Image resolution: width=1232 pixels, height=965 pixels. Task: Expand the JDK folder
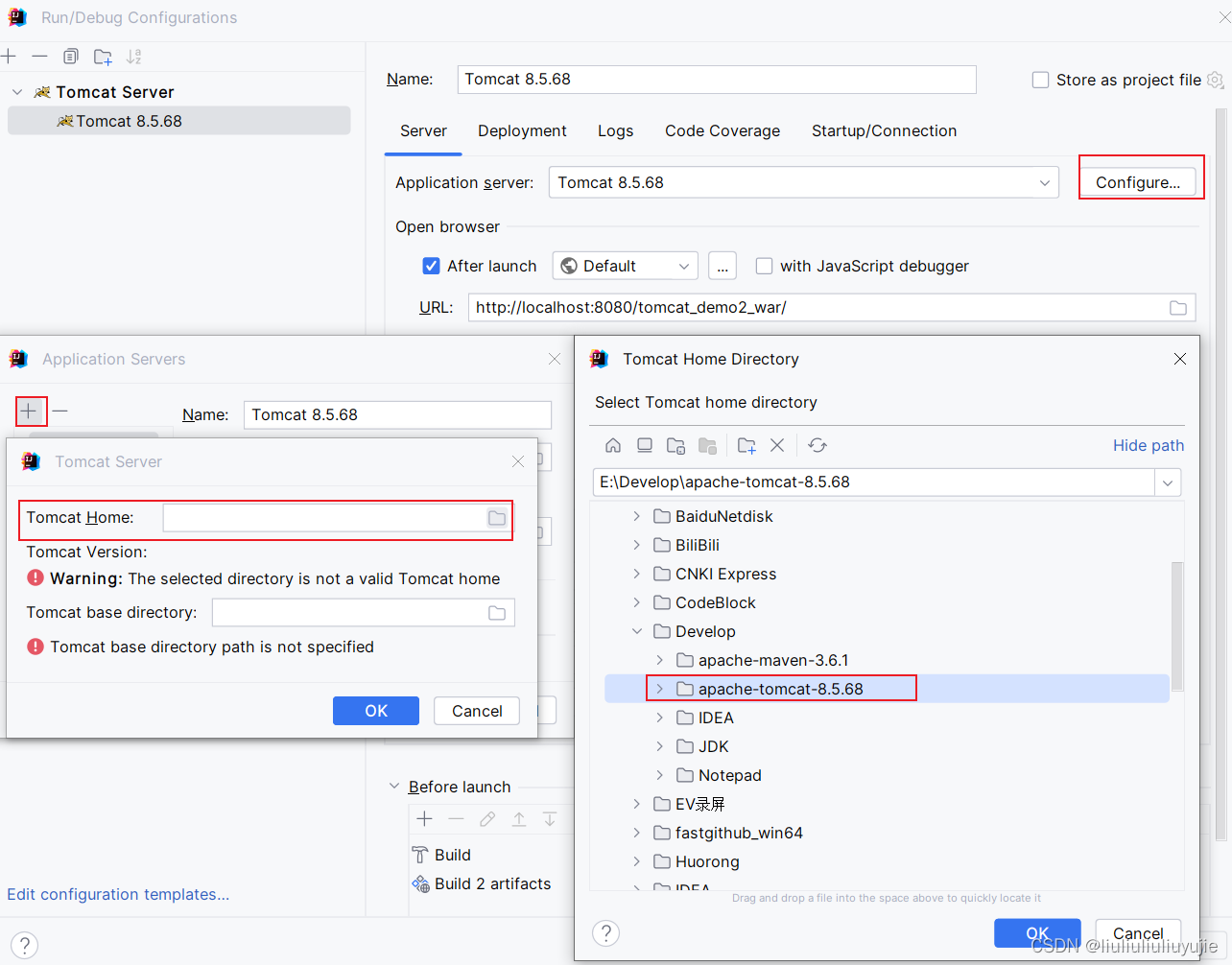click(x=659, y=746)
